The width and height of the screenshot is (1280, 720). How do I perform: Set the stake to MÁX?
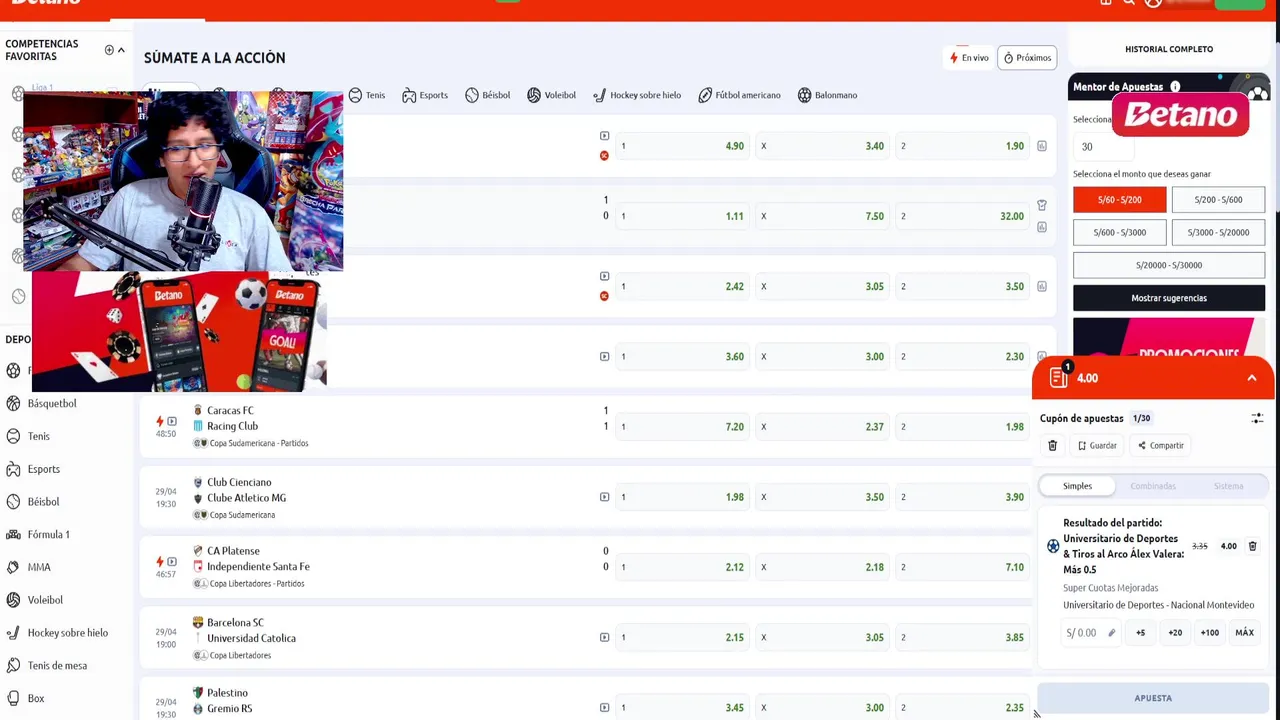coord(1244,633)
